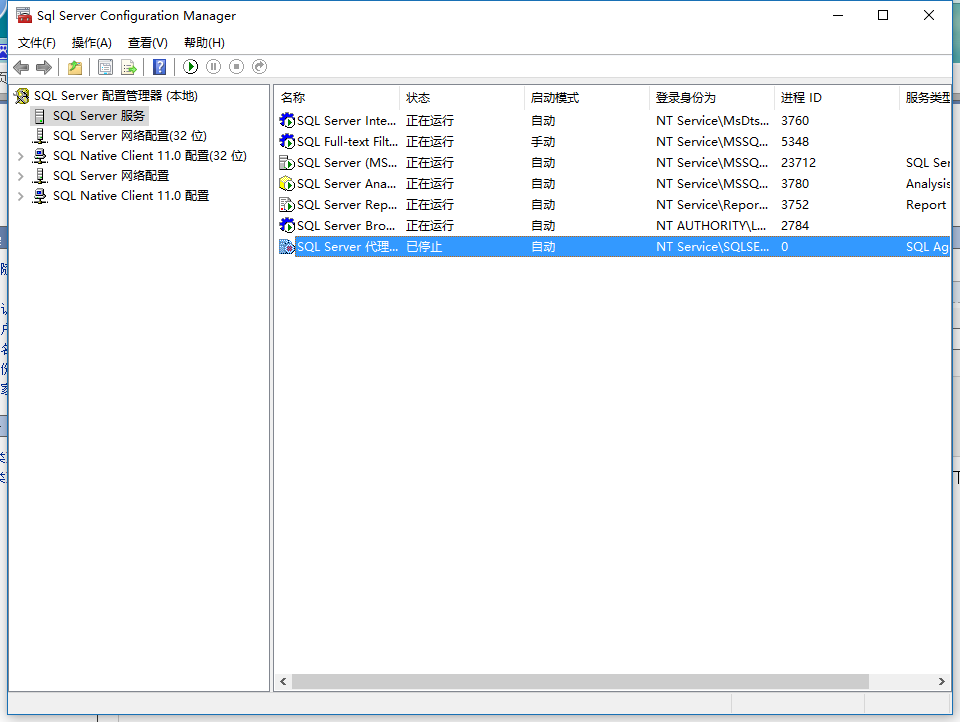The width and height of the screenshot is (960, 722).
Task: Click the horizontal scrollbar thumb
Action: click(580, 682)
